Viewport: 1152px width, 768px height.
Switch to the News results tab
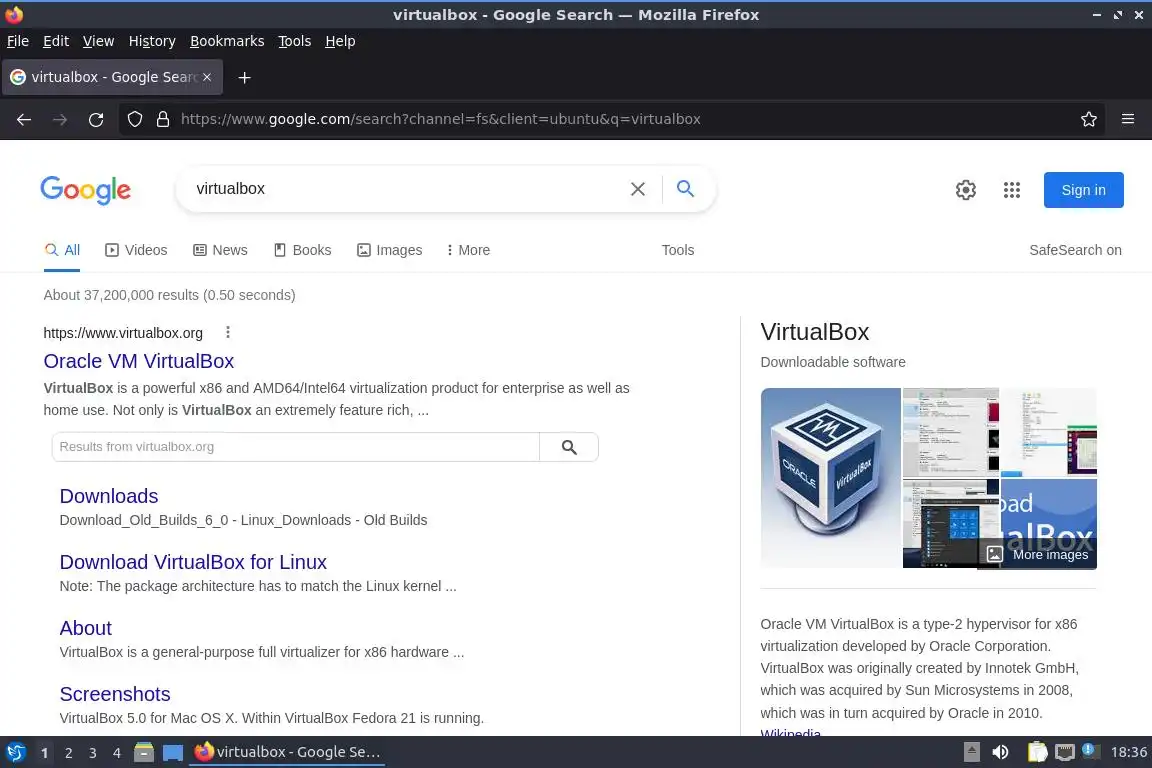(x=220, y=250)
